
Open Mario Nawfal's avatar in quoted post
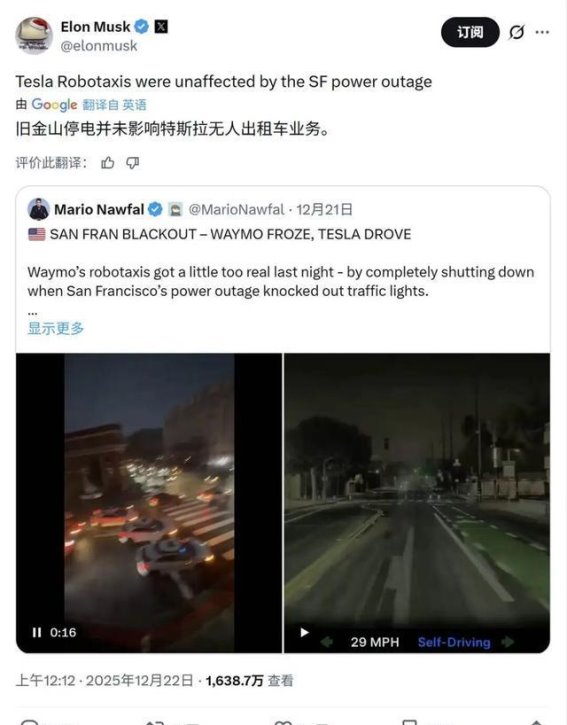38,209
